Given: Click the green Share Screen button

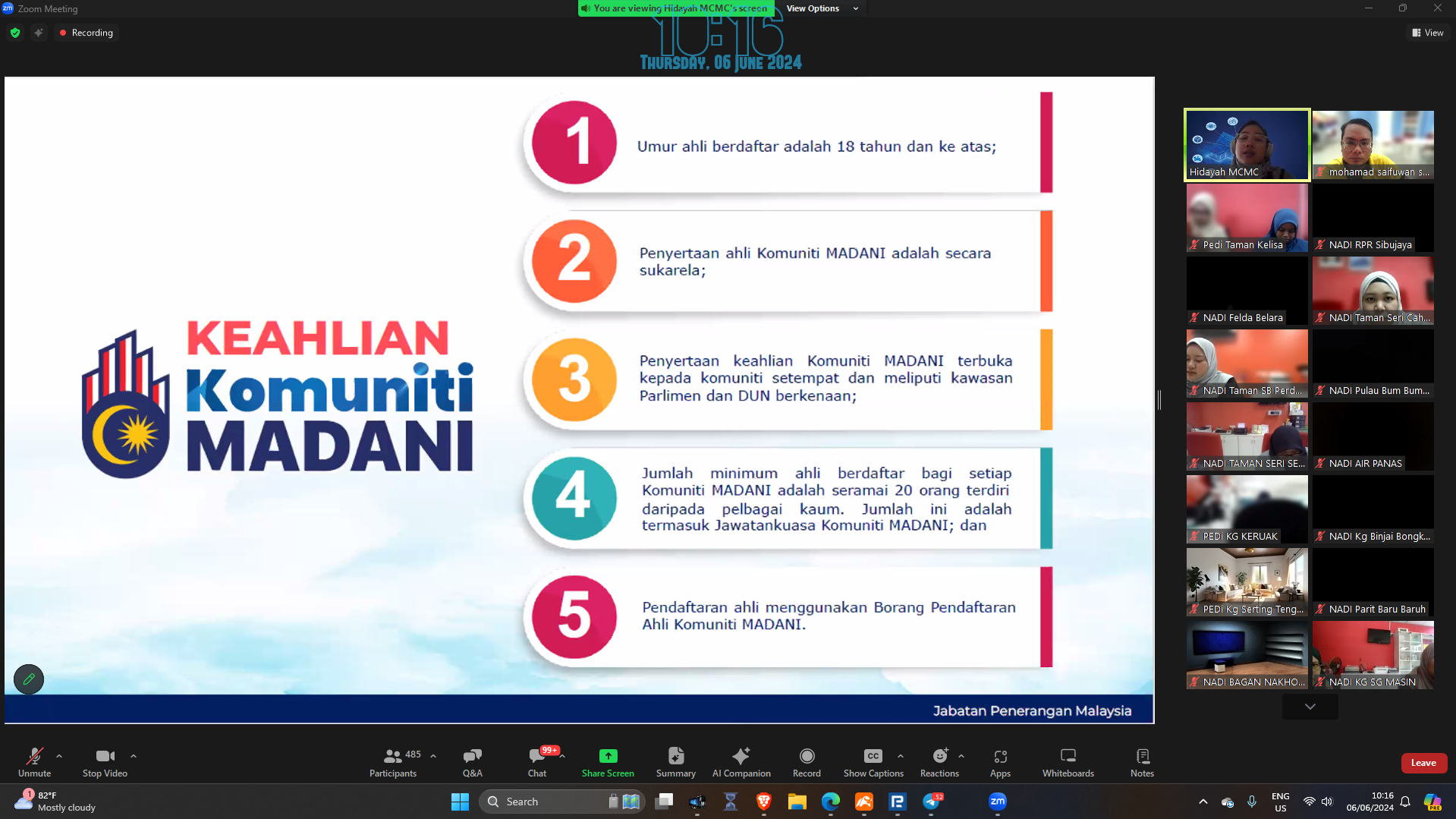Looking at the screenshot, I should 608,762.
